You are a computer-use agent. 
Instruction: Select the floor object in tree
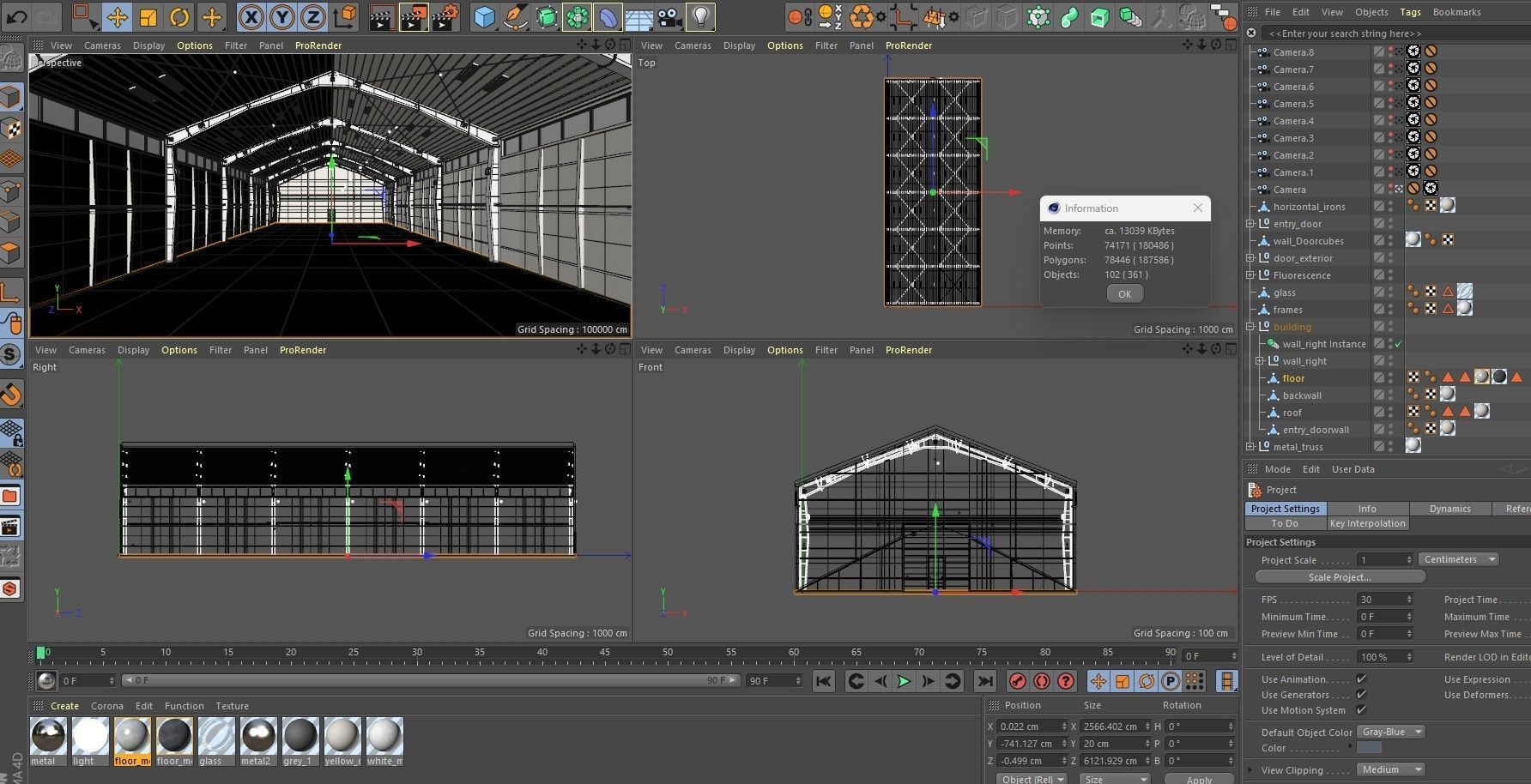(1293, 378)
